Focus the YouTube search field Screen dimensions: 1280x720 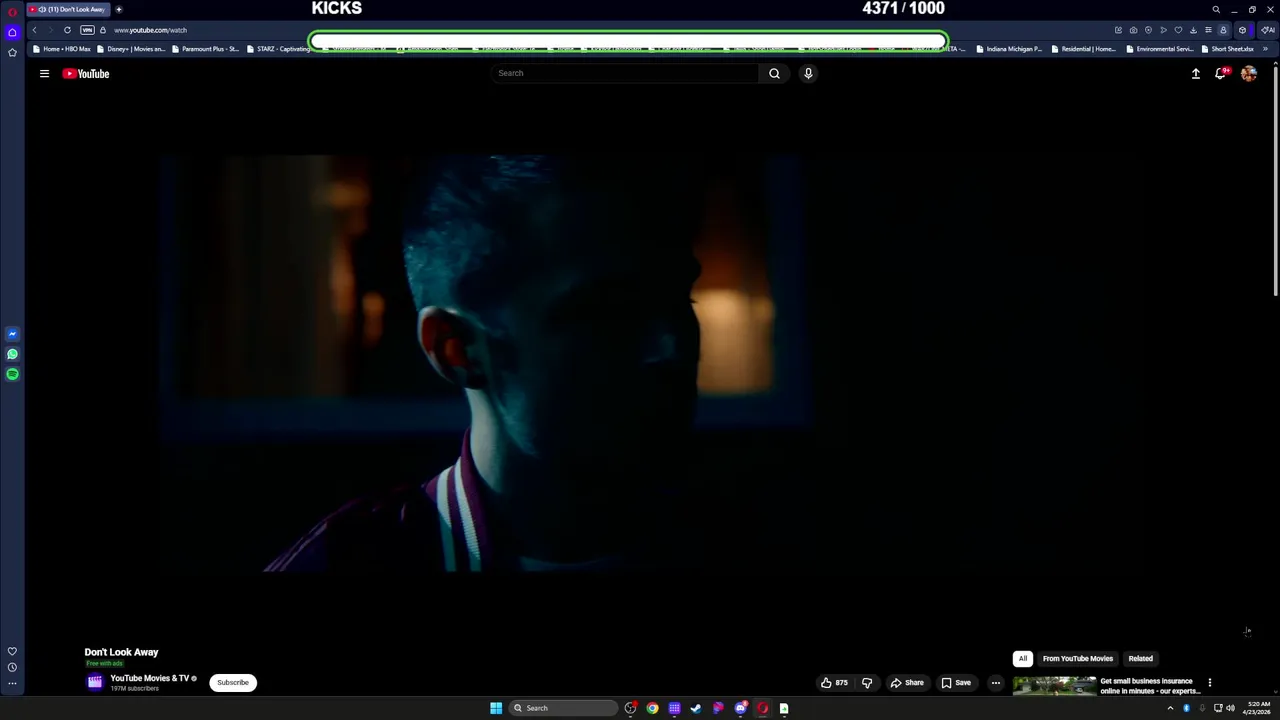click(625, 73)
